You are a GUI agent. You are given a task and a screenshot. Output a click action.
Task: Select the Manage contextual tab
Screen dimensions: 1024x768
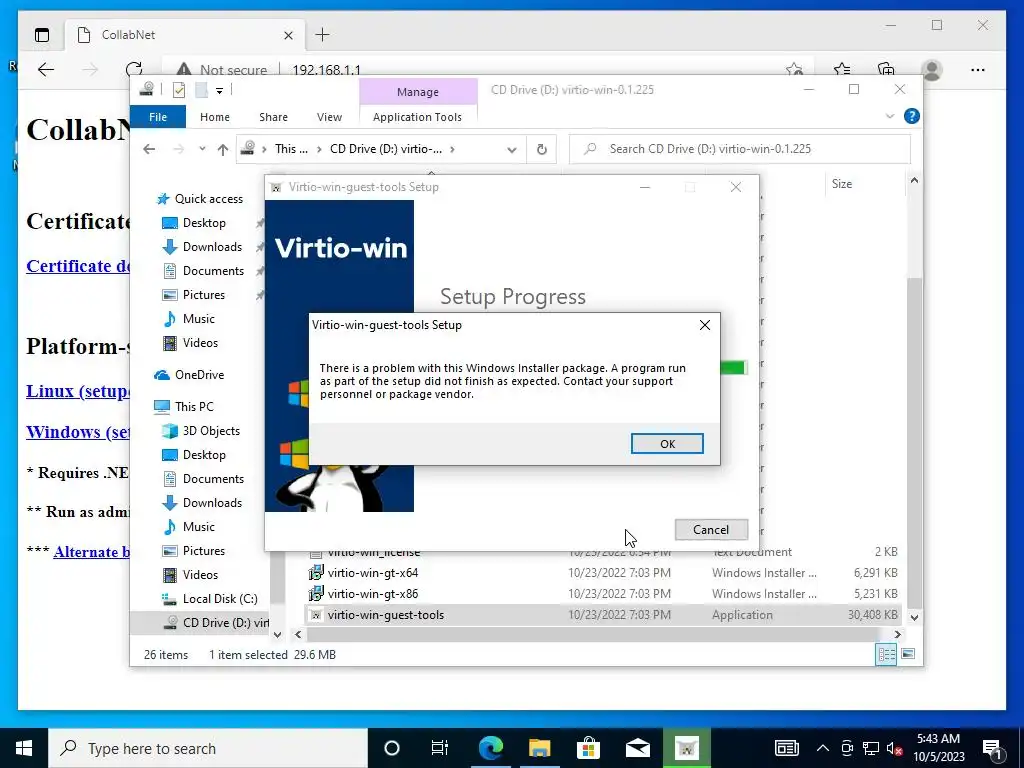418,92
